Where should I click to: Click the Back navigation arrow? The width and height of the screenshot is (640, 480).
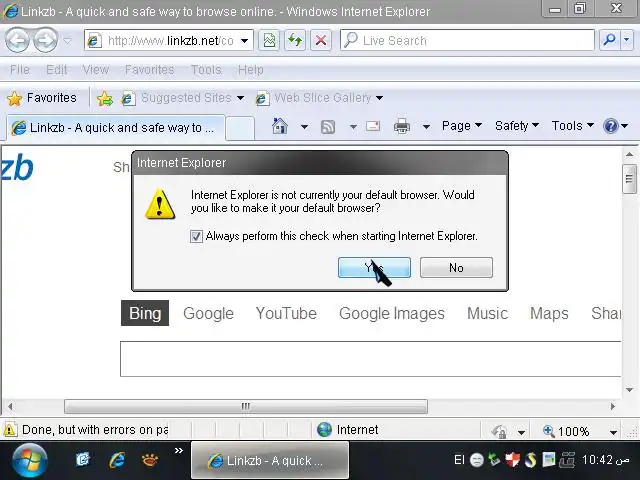[17, 40]
